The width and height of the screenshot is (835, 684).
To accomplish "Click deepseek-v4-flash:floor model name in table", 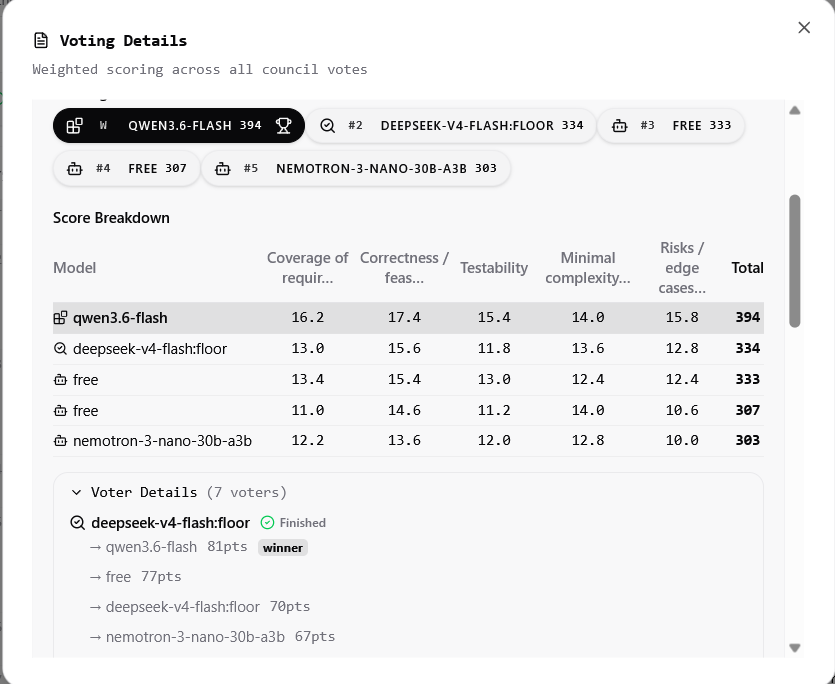I will point(150,348).
